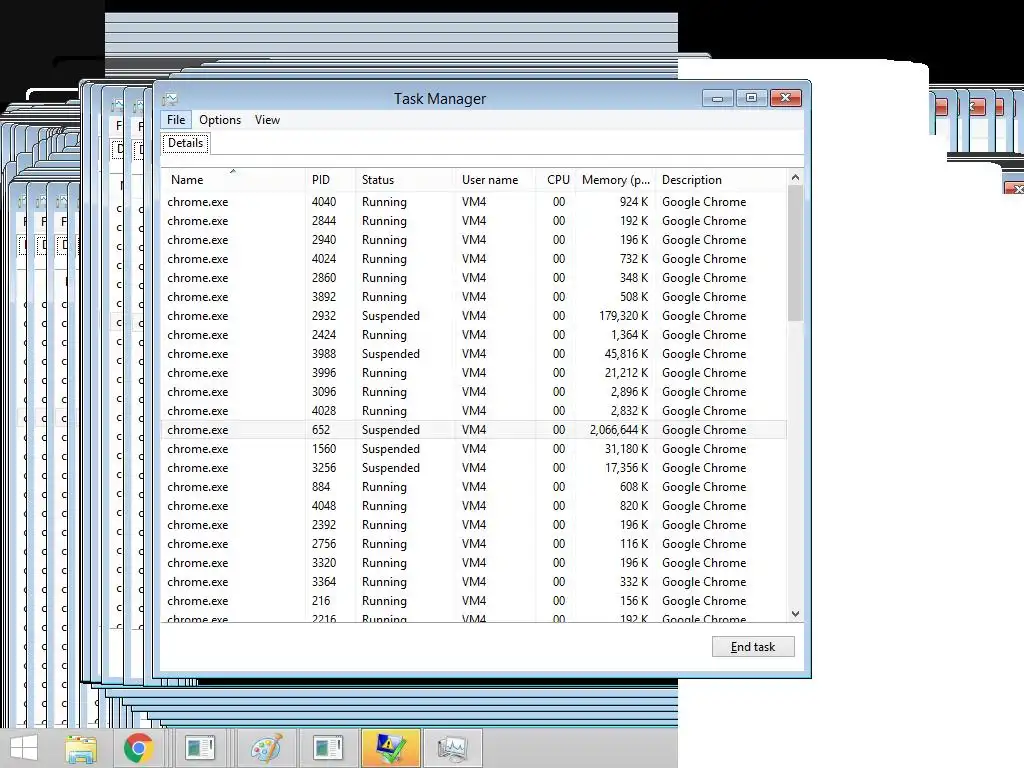Sort by Description column header
The height and width of the screenshot is (768, 1024).
pos(721,180)
